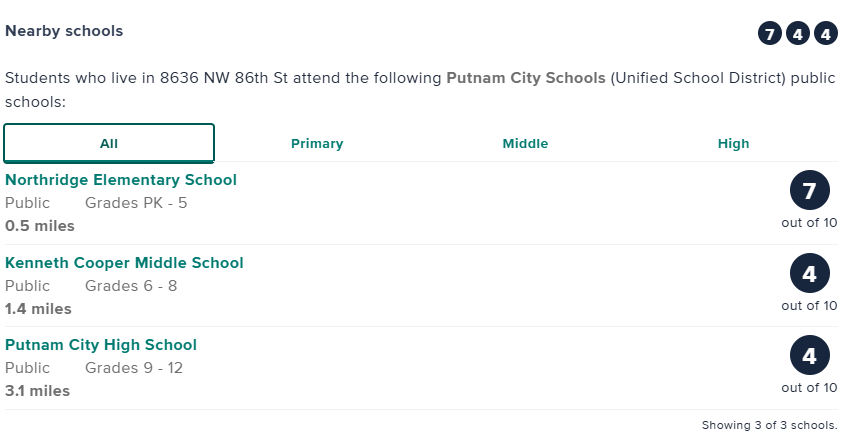The width and height of the screenshot is (845, 438).
Task: Click the small middle 4 badge in header
Action: 797,34
